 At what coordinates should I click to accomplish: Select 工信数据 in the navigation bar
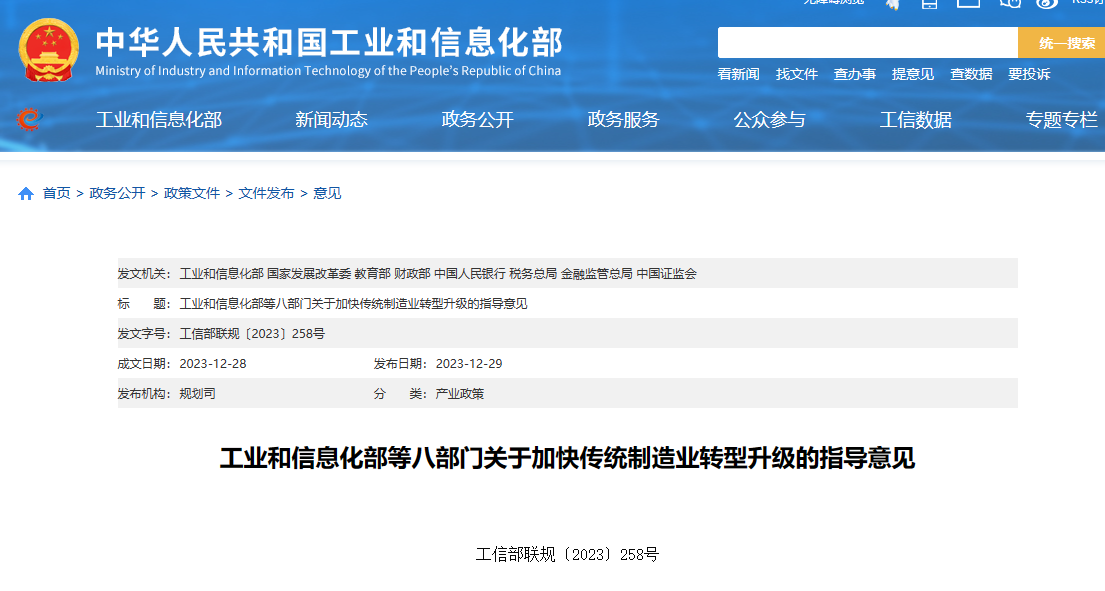click(915, 120)
